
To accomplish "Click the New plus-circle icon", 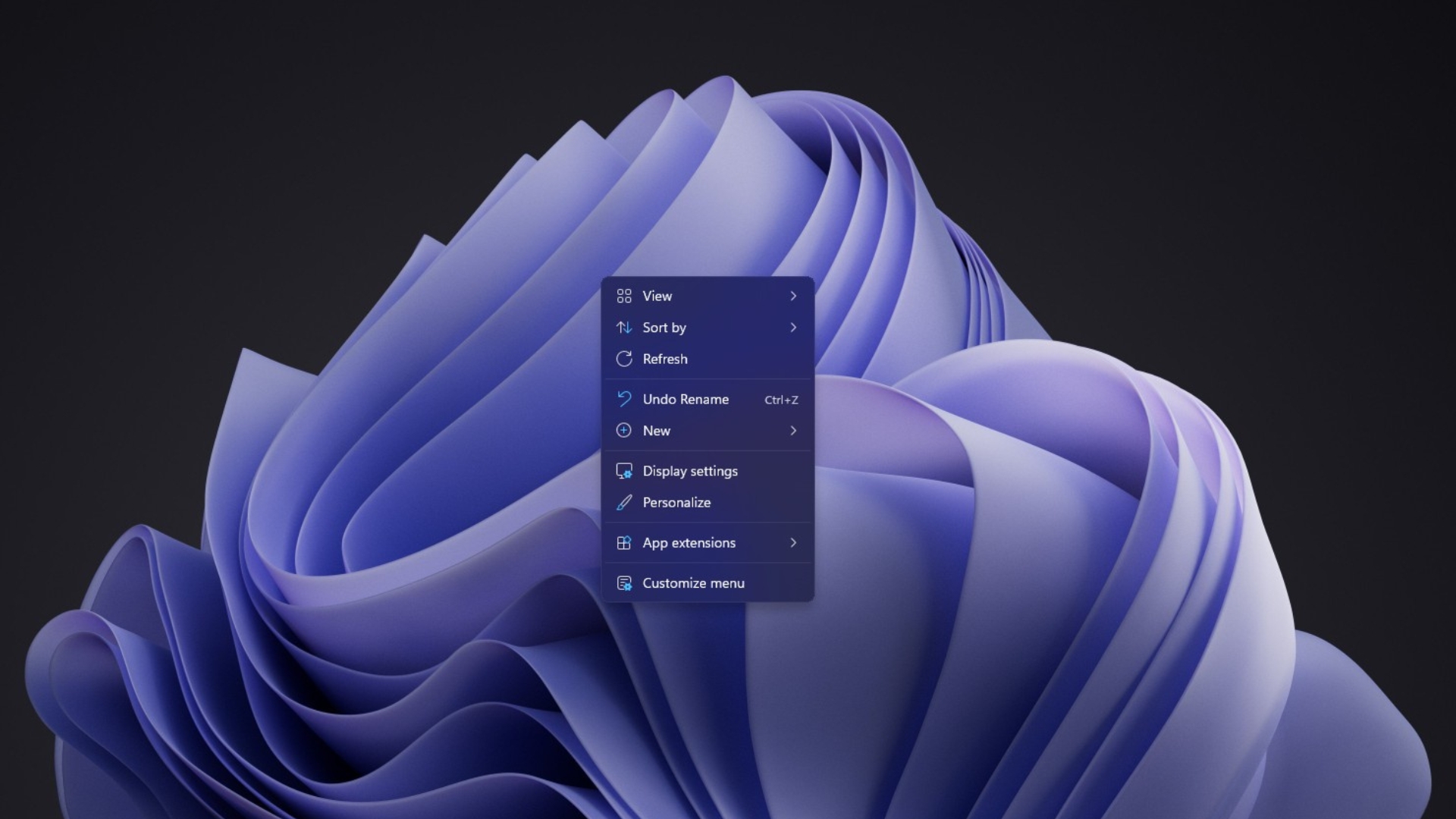I will (624, 431).
